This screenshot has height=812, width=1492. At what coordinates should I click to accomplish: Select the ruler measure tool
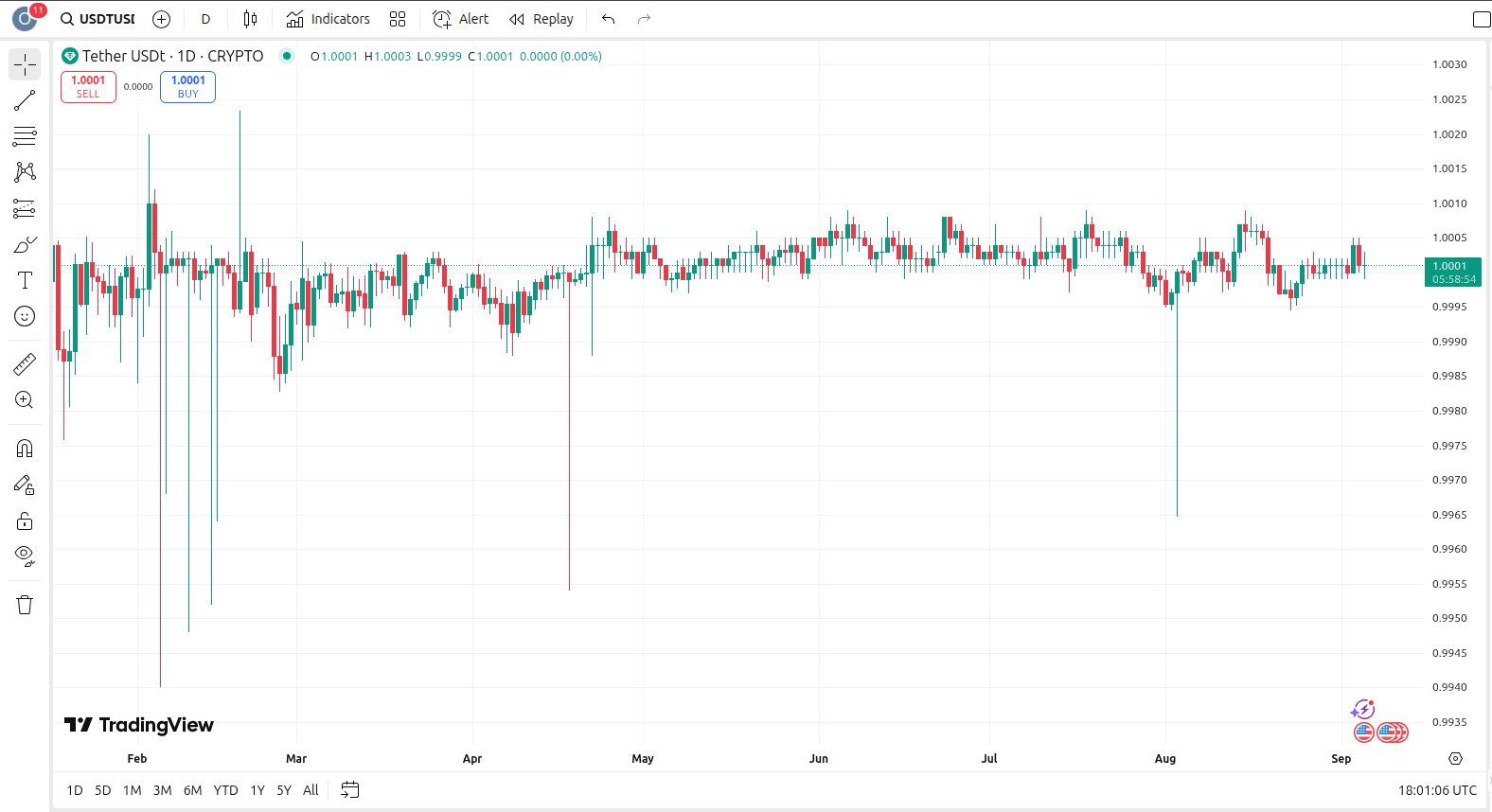[25, 363]
